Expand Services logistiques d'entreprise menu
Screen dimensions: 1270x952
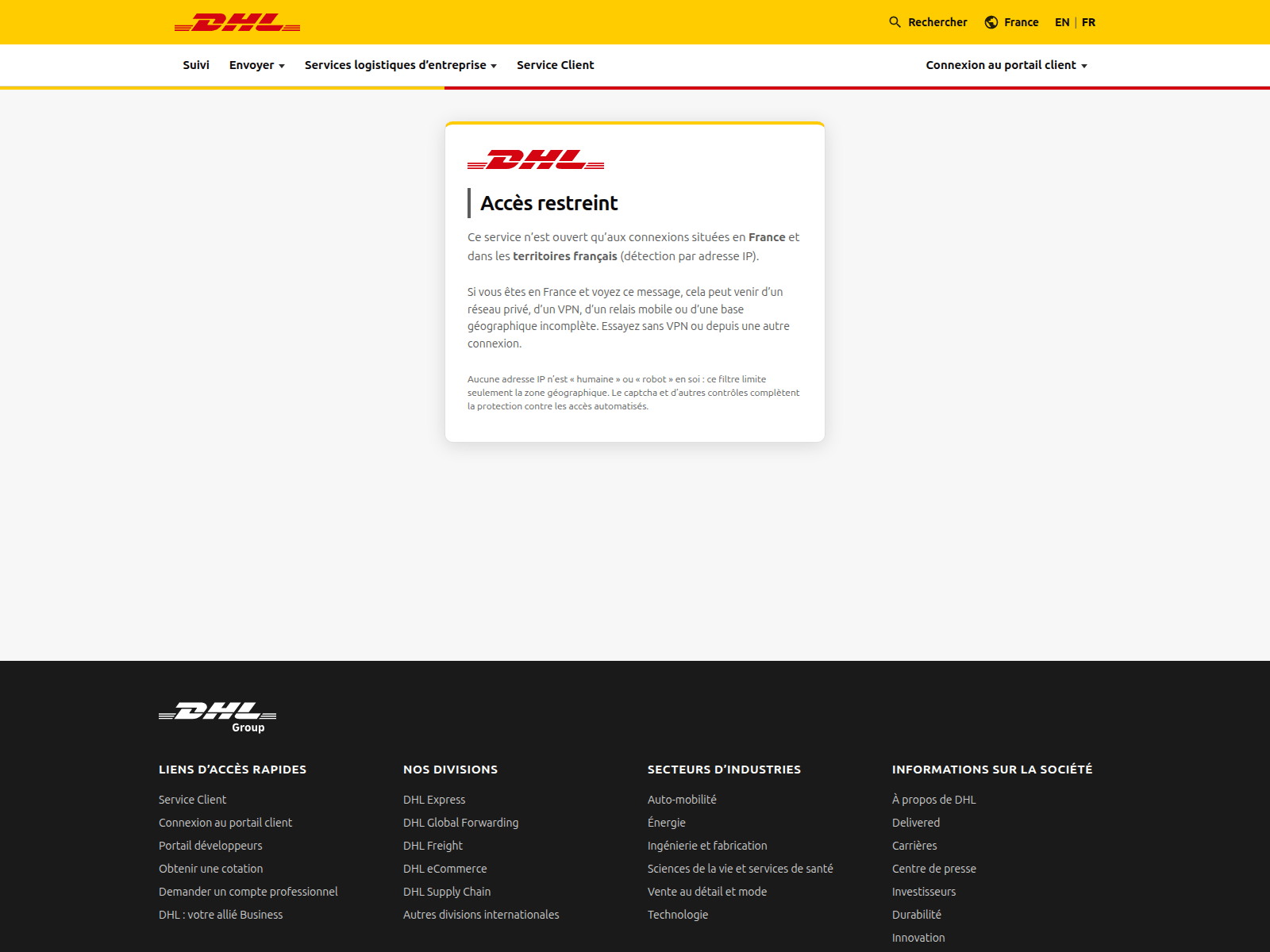pyautogui.click(x=400, y=65)
